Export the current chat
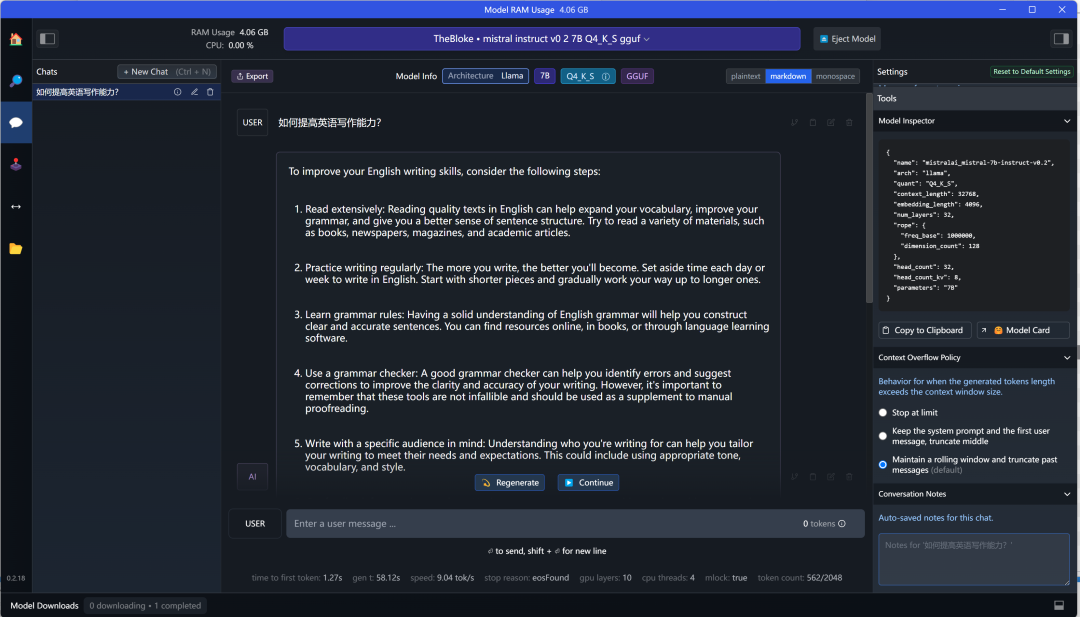Image resolution: width=1080 pixels, height=617 pixels. point(252,76)
